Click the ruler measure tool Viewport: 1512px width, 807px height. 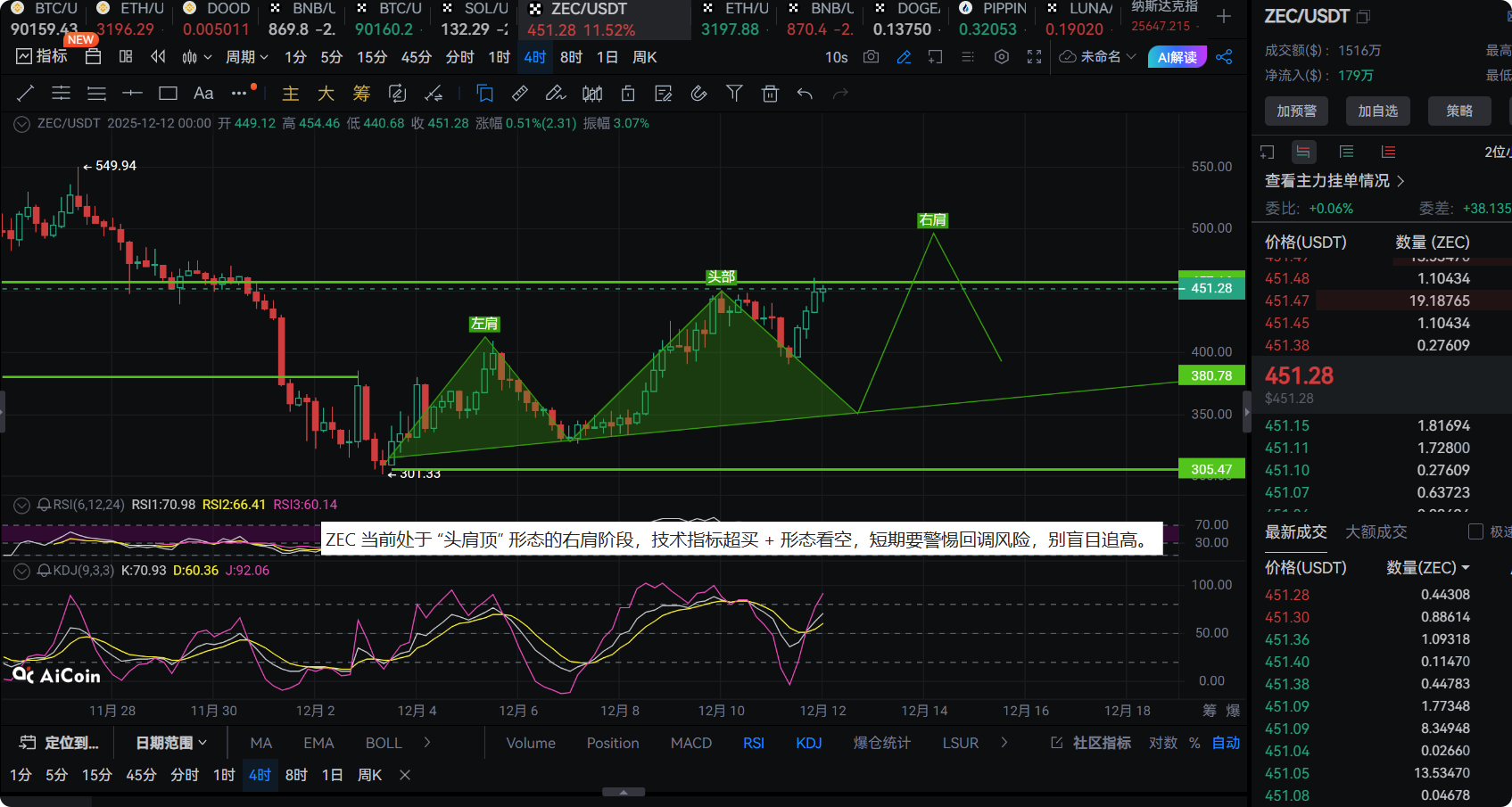coord(520,93)
